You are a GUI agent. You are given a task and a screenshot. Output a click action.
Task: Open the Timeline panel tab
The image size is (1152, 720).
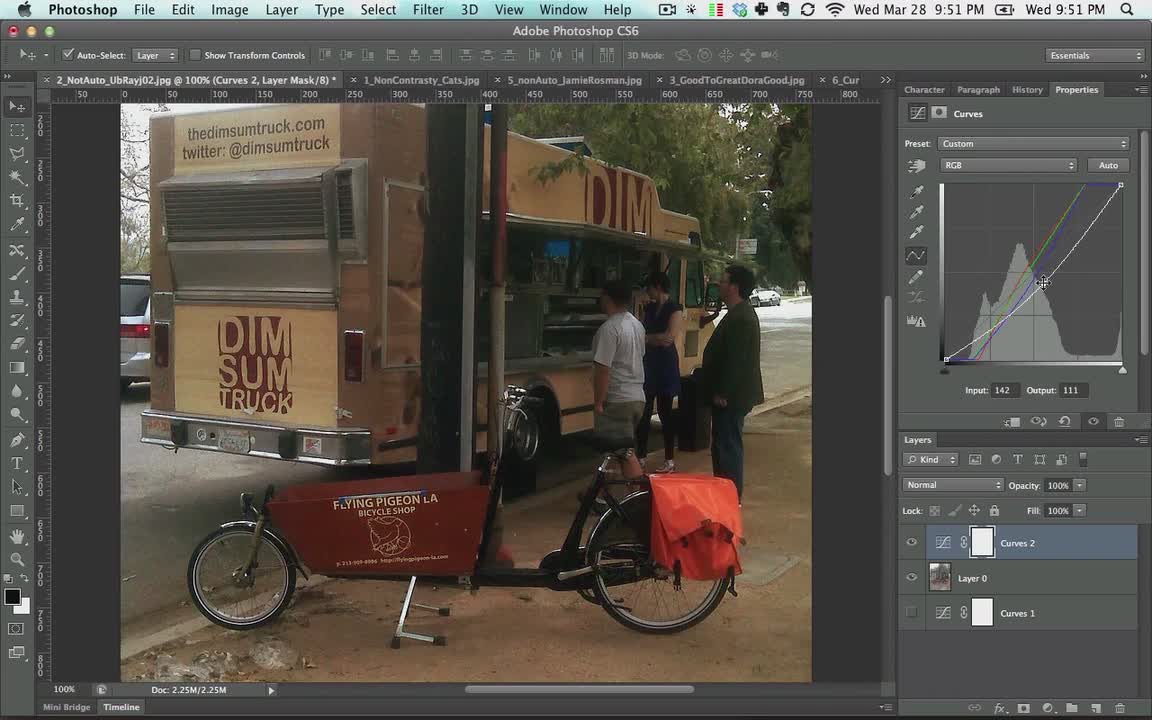(121, 707)
